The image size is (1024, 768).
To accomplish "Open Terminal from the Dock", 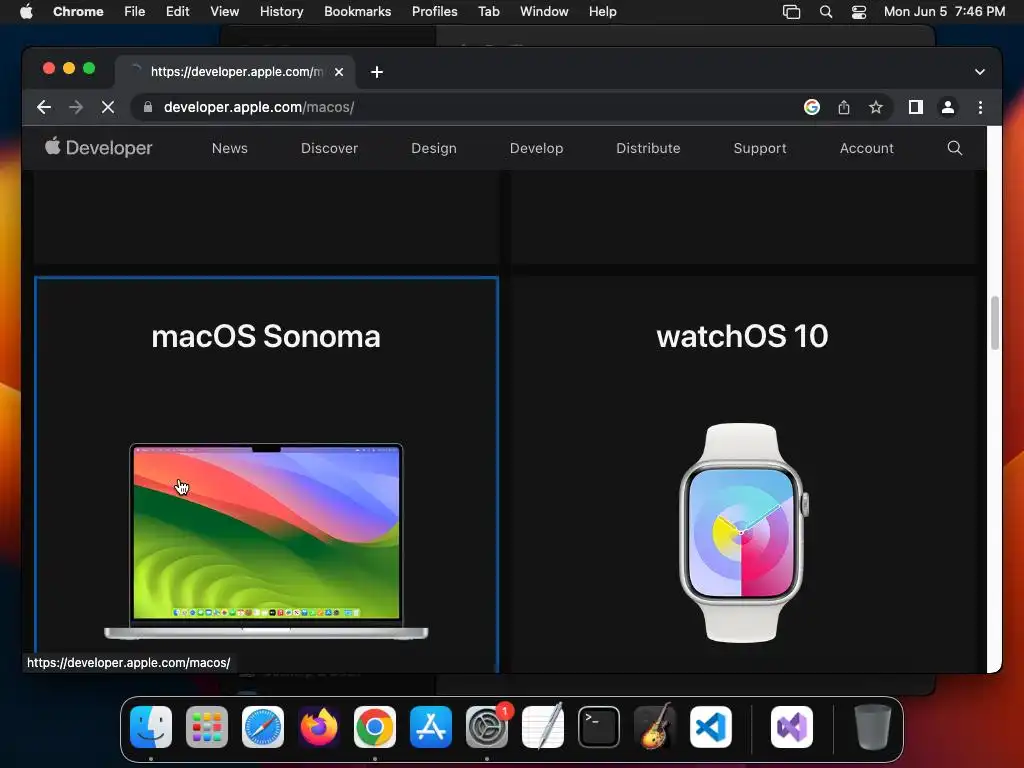I will (x=599, y=727).
